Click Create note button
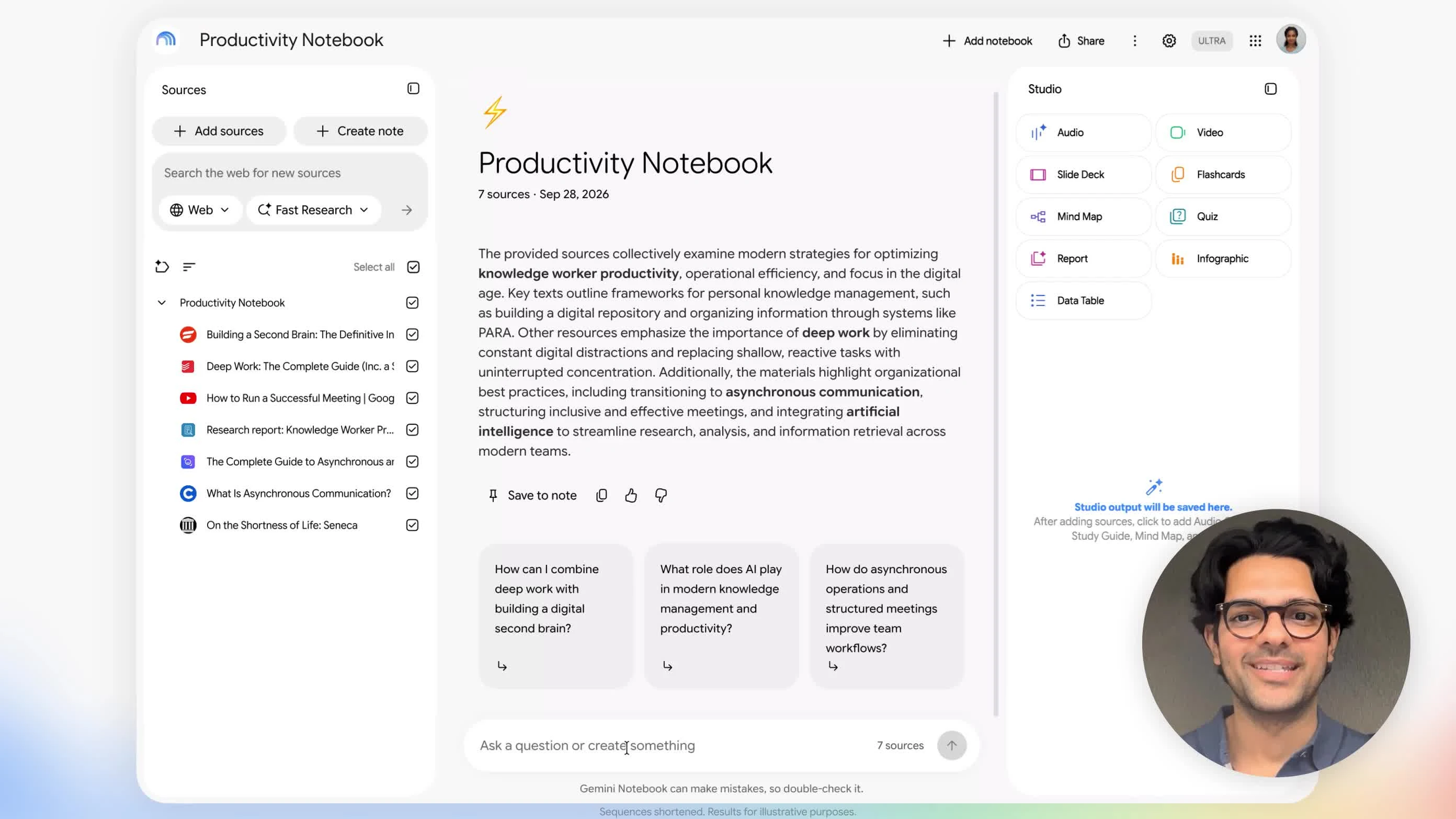 point(360,131)
